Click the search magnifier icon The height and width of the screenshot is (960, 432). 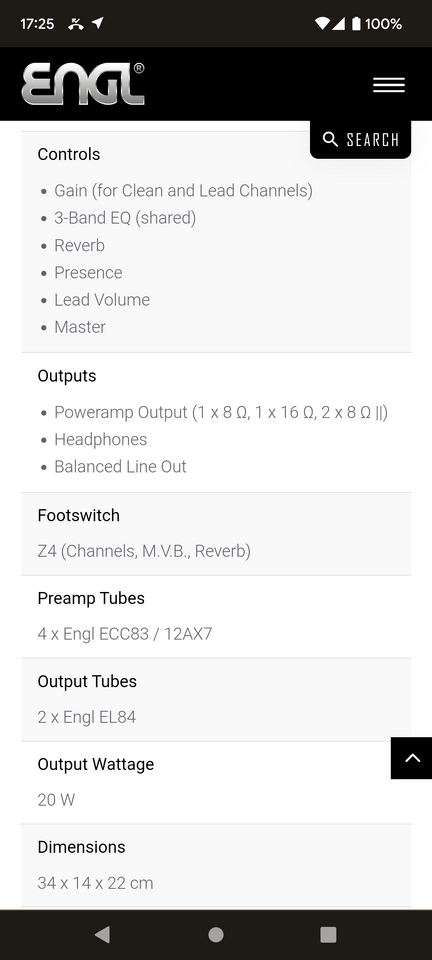(330, 140)
